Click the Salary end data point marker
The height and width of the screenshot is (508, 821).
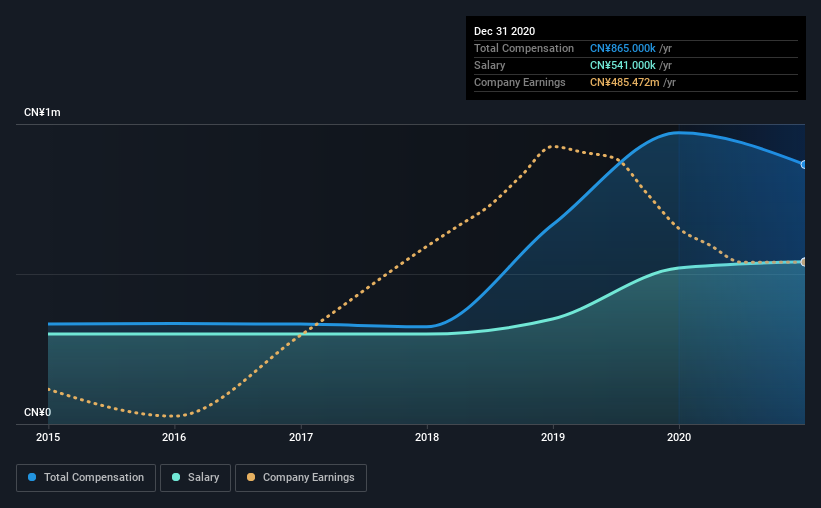click(x=804, y=262)
